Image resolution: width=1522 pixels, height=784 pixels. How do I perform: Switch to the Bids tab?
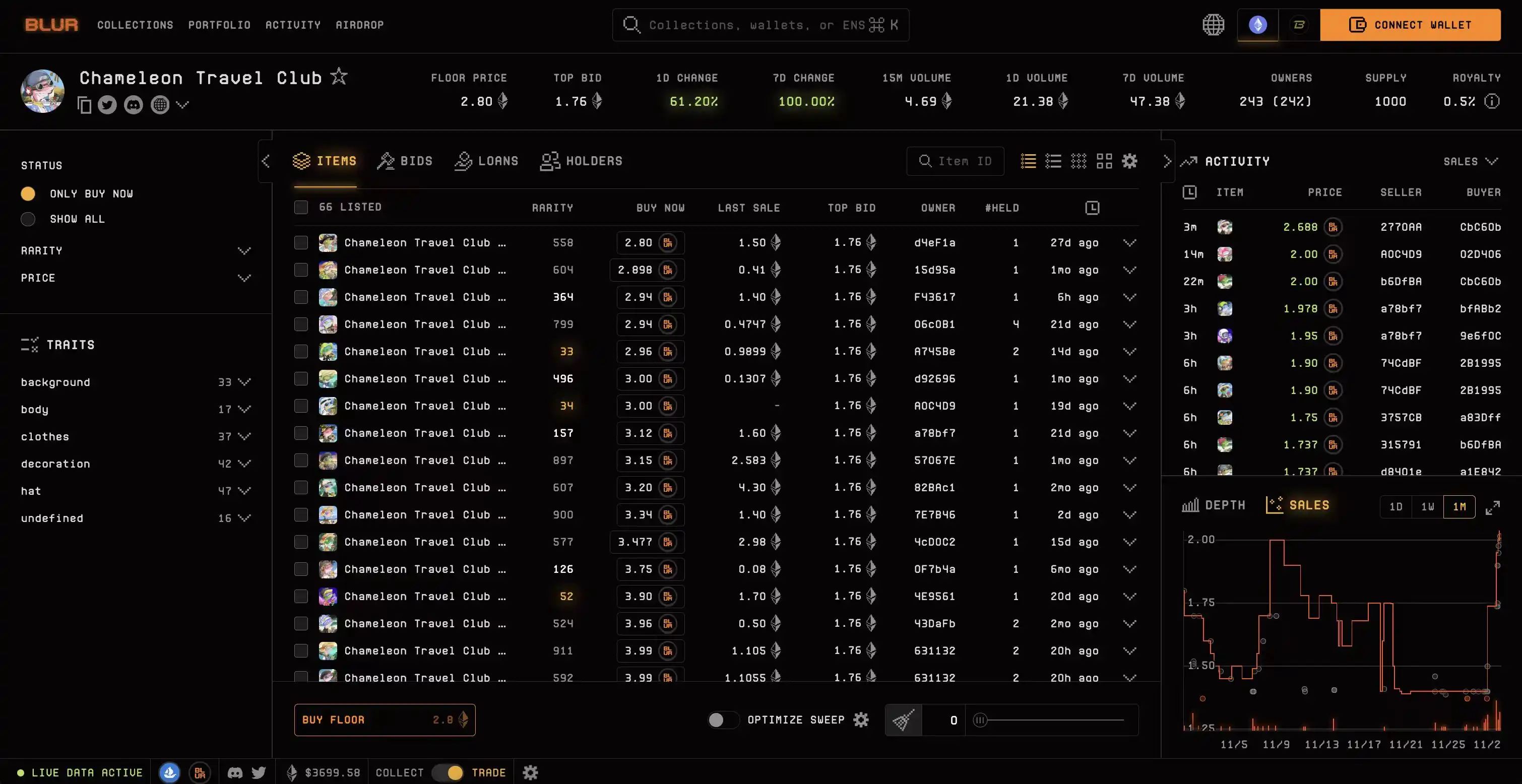click(405, 161)
